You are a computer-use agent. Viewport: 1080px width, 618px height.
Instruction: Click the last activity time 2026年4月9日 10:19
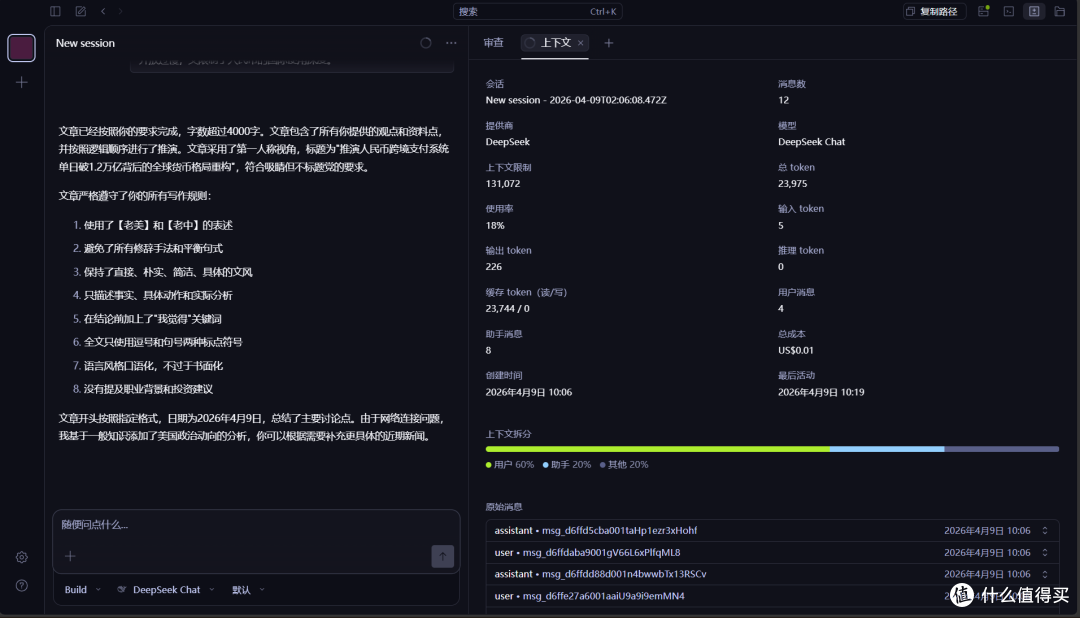821,392
